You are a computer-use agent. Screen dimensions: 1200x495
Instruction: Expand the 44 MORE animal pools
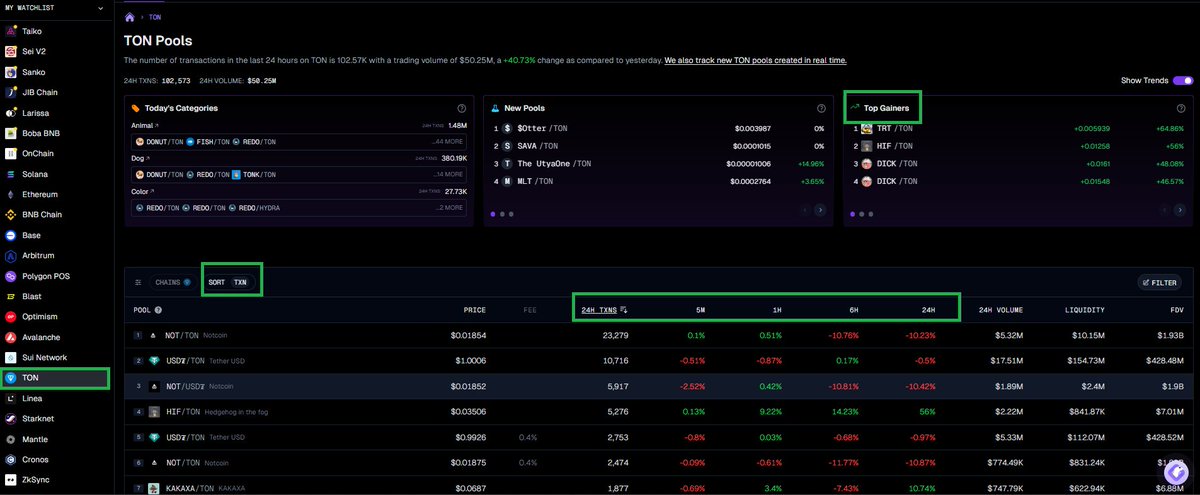tap(445, 142)
